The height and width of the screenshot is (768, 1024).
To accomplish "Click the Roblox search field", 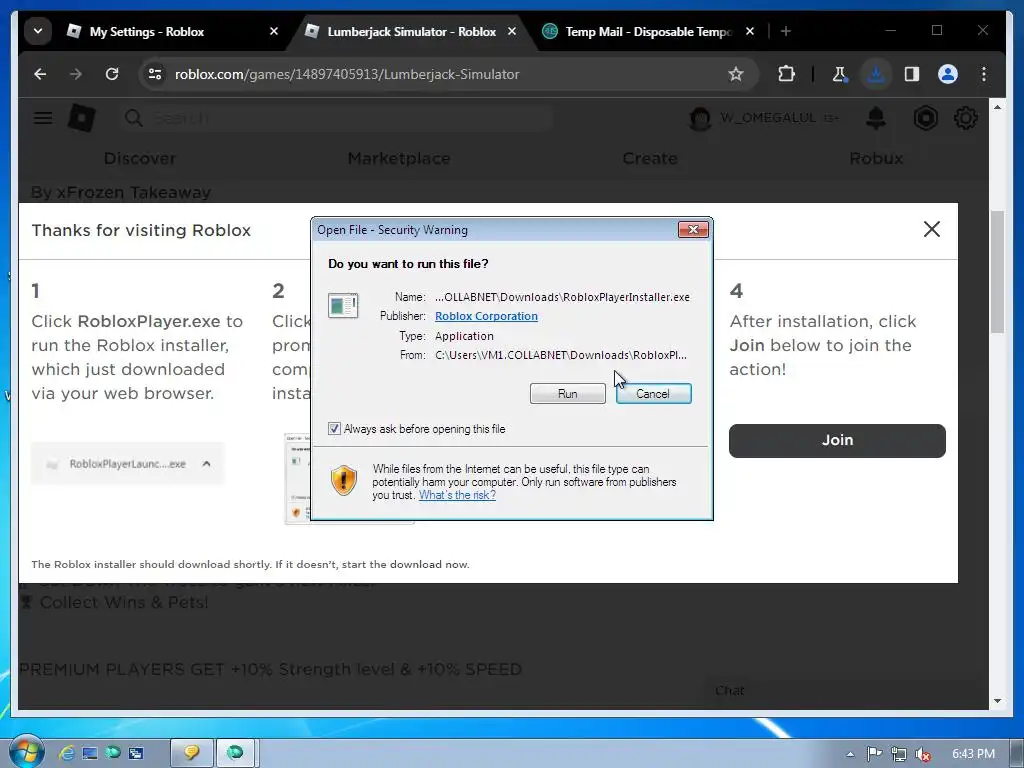I will click(338, 118).
